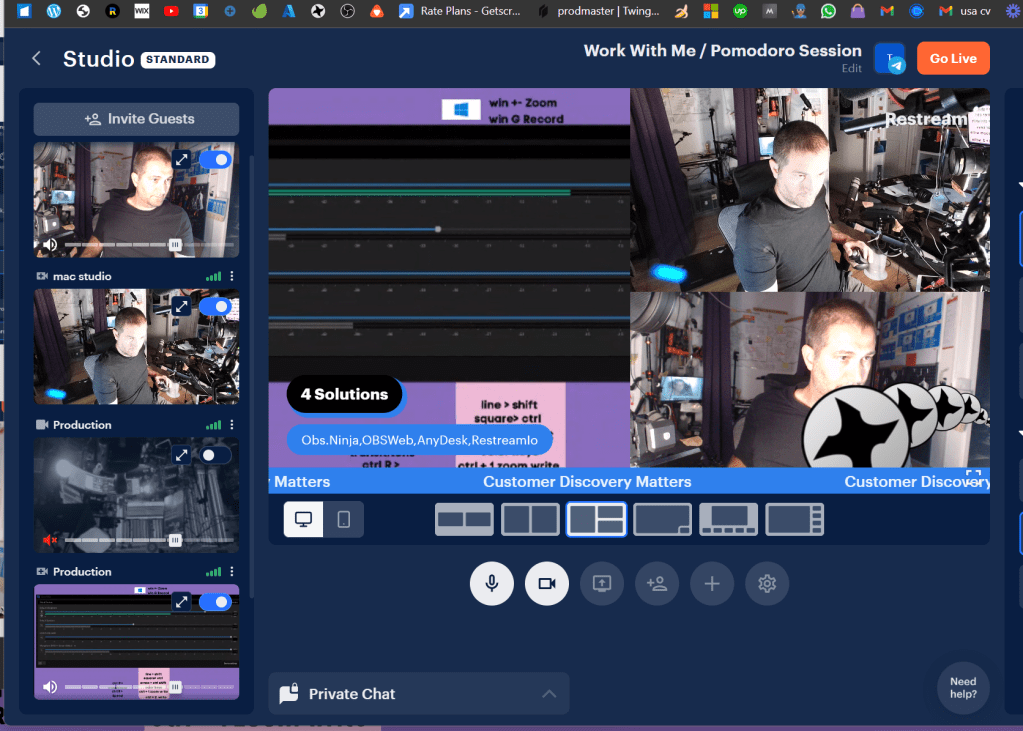Expand the purple screen-share source thumbnail

(x=181, y=601)
